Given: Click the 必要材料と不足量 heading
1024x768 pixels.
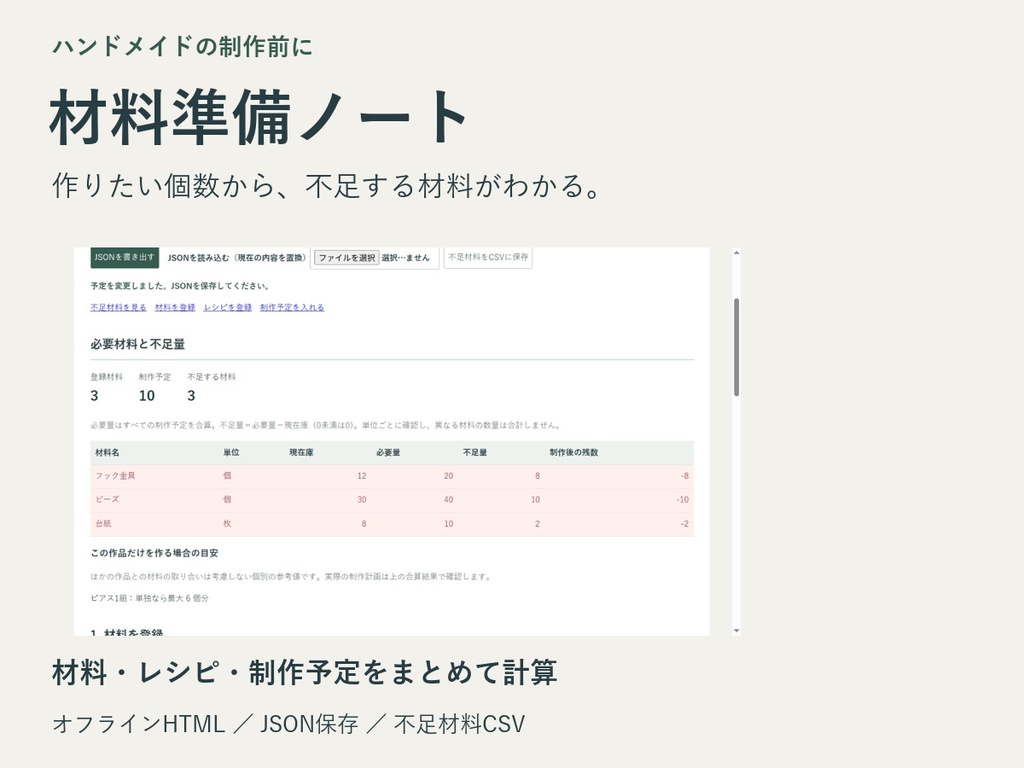Looking at the screenshot, I should pos(138,344).
